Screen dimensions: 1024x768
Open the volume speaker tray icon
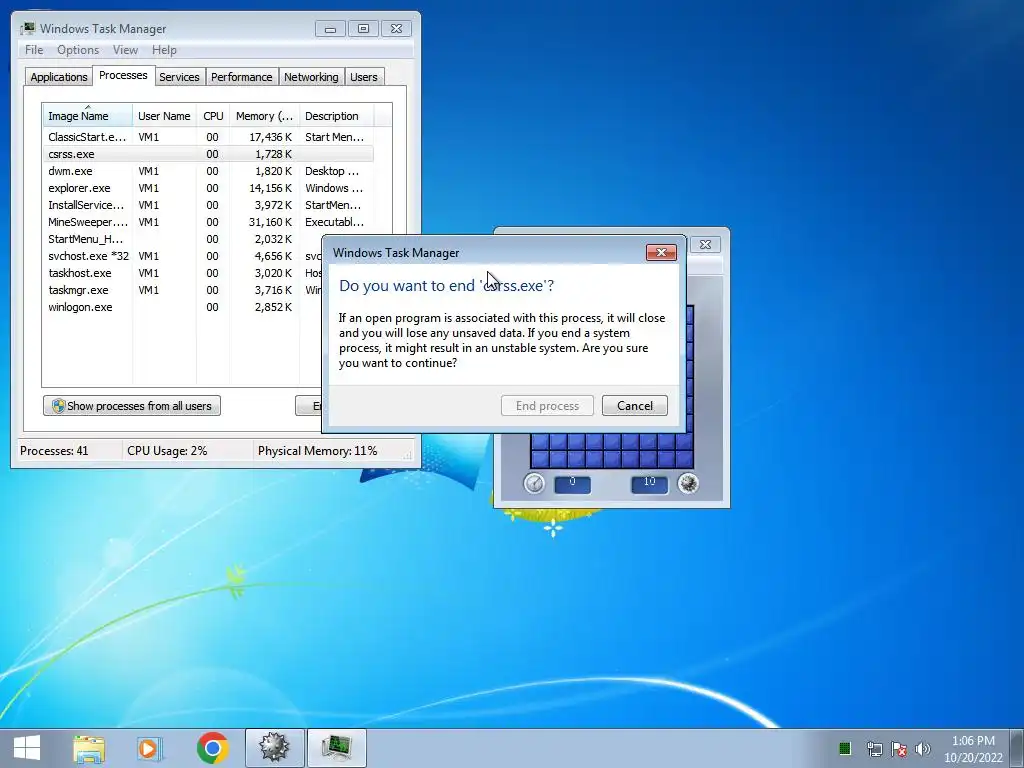click(x=923, y=748)
